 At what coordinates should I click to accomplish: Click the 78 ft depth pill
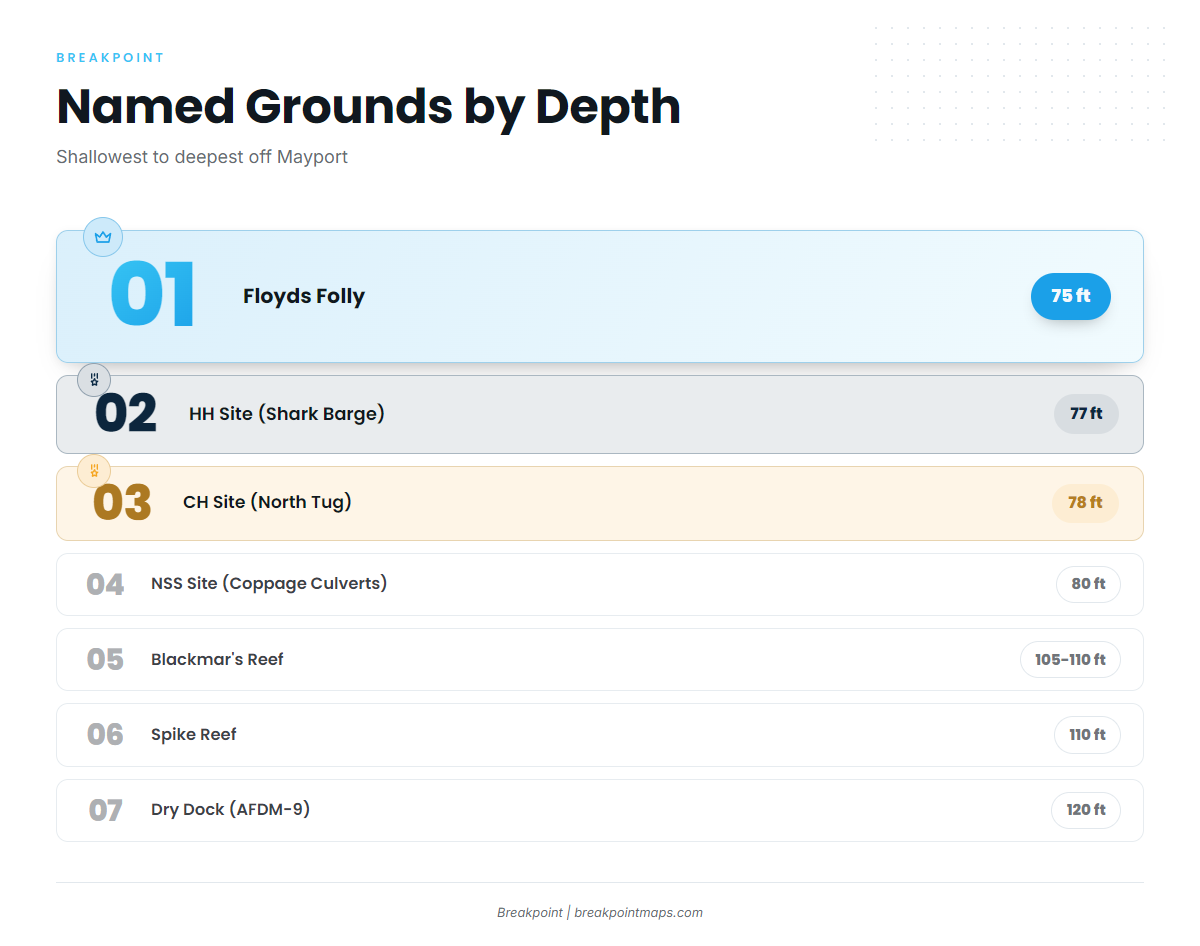pos(1085,503)
